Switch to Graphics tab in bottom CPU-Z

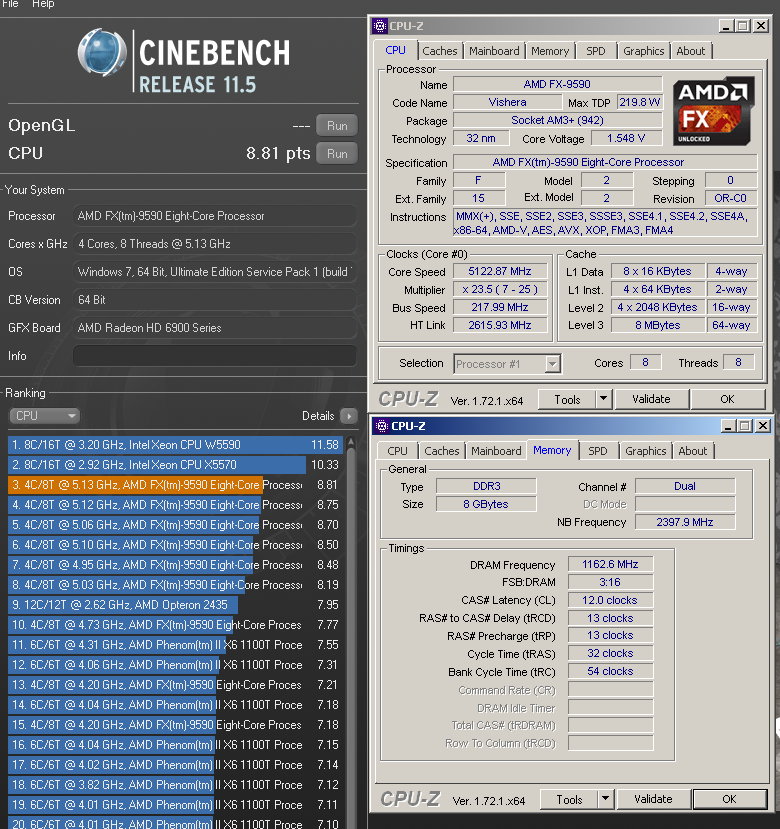tap(646, 451)
